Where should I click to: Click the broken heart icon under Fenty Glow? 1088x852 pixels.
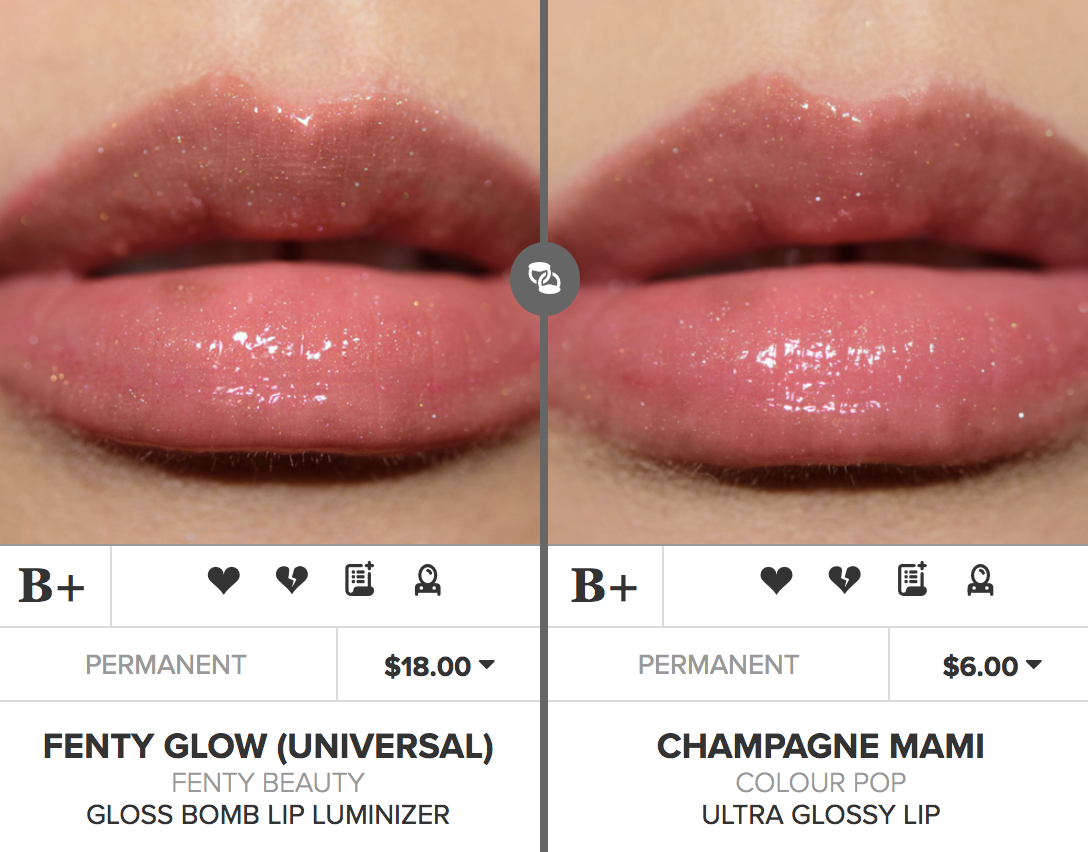tap(291, 580)
